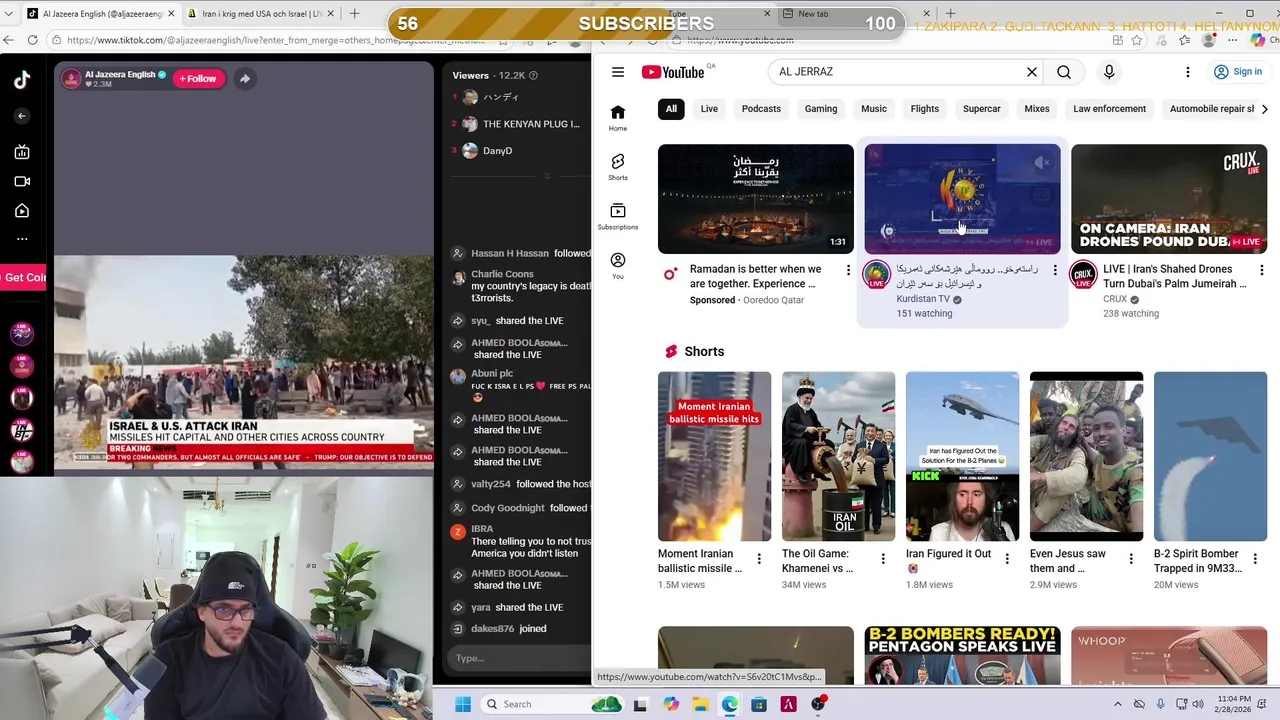Select the Mixes filter chip

pos(1037,109)
